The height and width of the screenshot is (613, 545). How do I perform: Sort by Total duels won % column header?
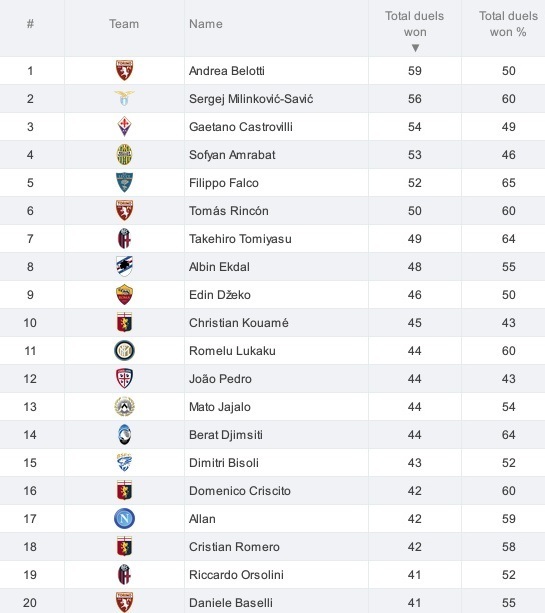[508, 24]
